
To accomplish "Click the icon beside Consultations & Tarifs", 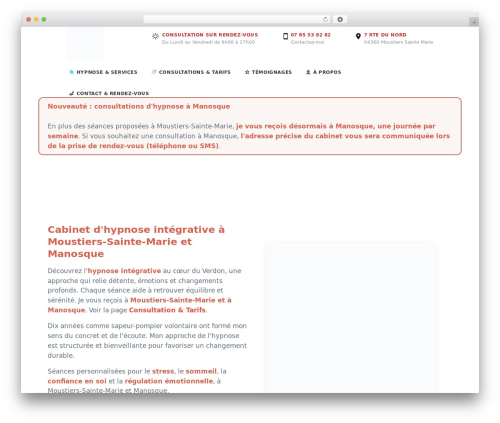I will point(154,72).
